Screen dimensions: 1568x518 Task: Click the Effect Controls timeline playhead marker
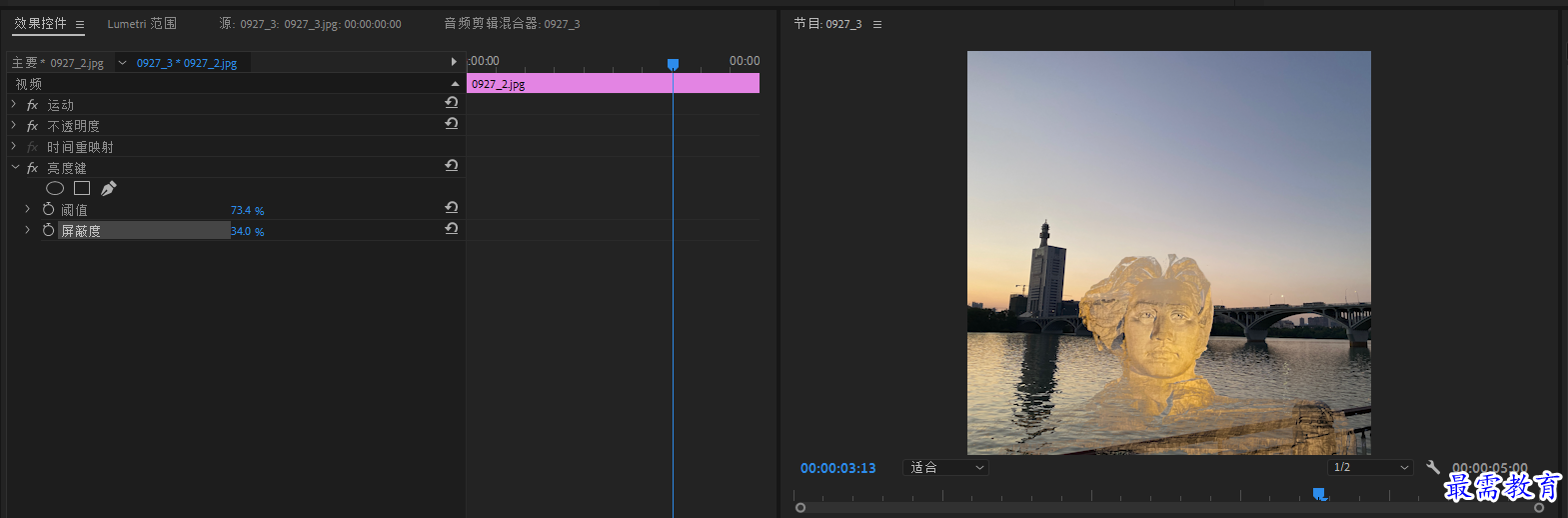[x=673, y=65]
